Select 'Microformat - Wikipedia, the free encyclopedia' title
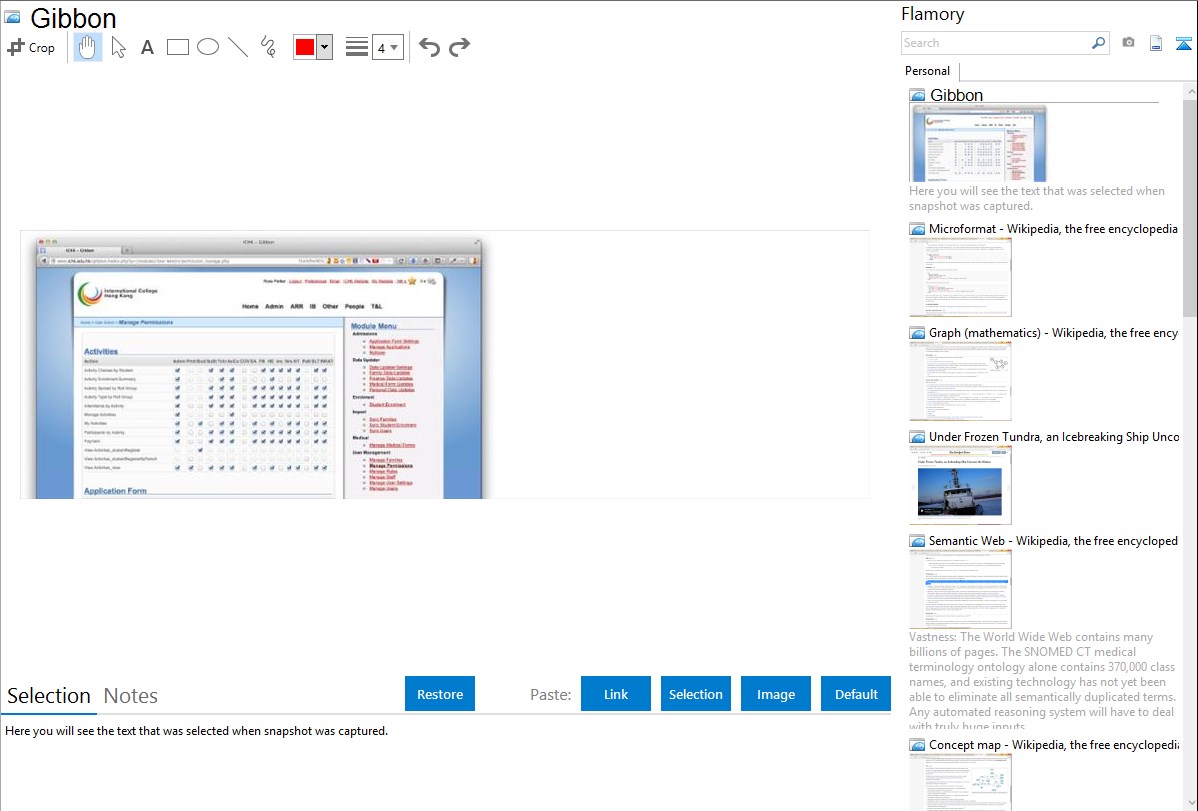The image size is (1198, 811). click(1054, 229)
